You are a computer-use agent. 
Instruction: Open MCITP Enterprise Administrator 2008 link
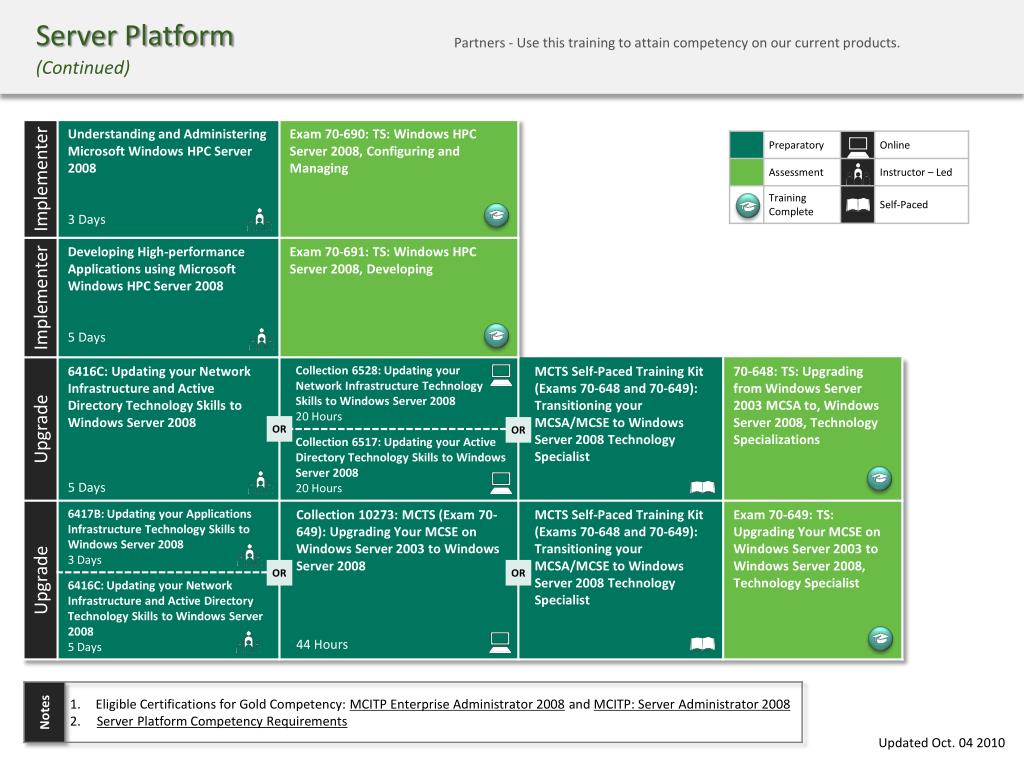[457, 704]
